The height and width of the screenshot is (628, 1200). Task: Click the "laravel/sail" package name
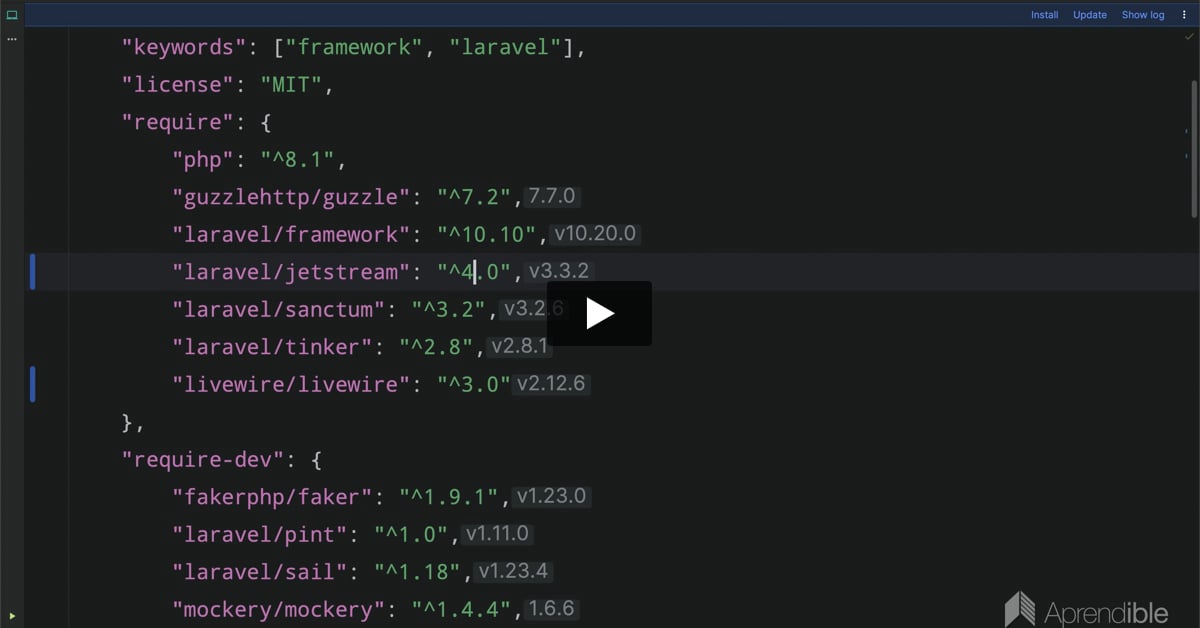pos(260,572)
